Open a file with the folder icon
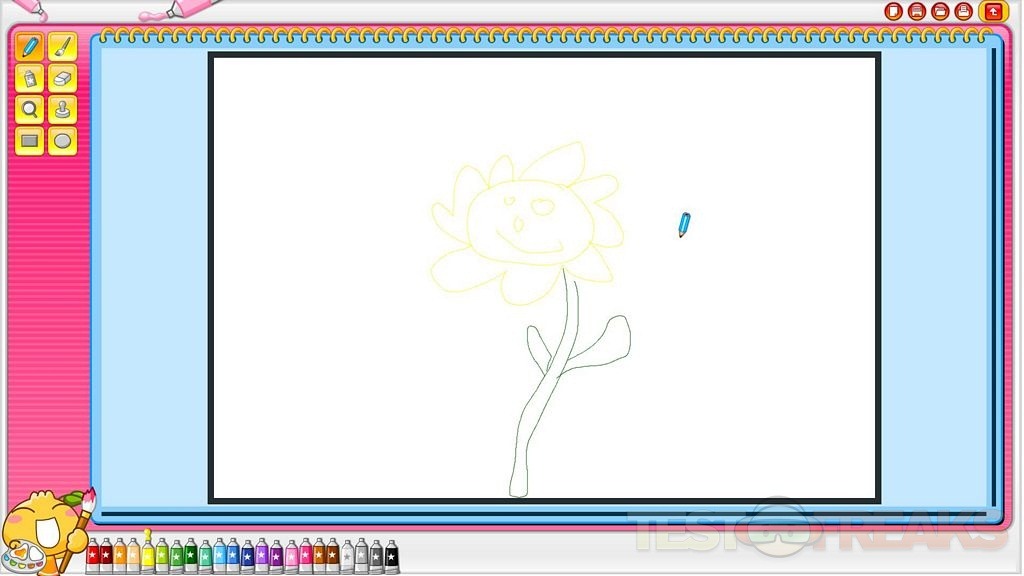Screen dimensions: 1024x576 click(940, 11)
